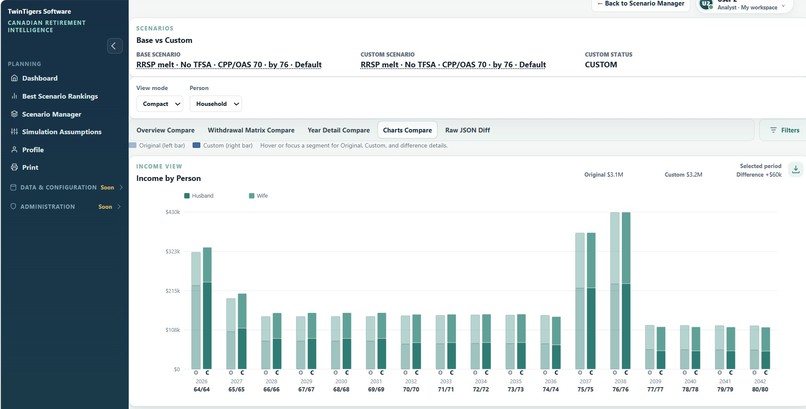Click the Best Scenario Rankings bar icon

14,96
